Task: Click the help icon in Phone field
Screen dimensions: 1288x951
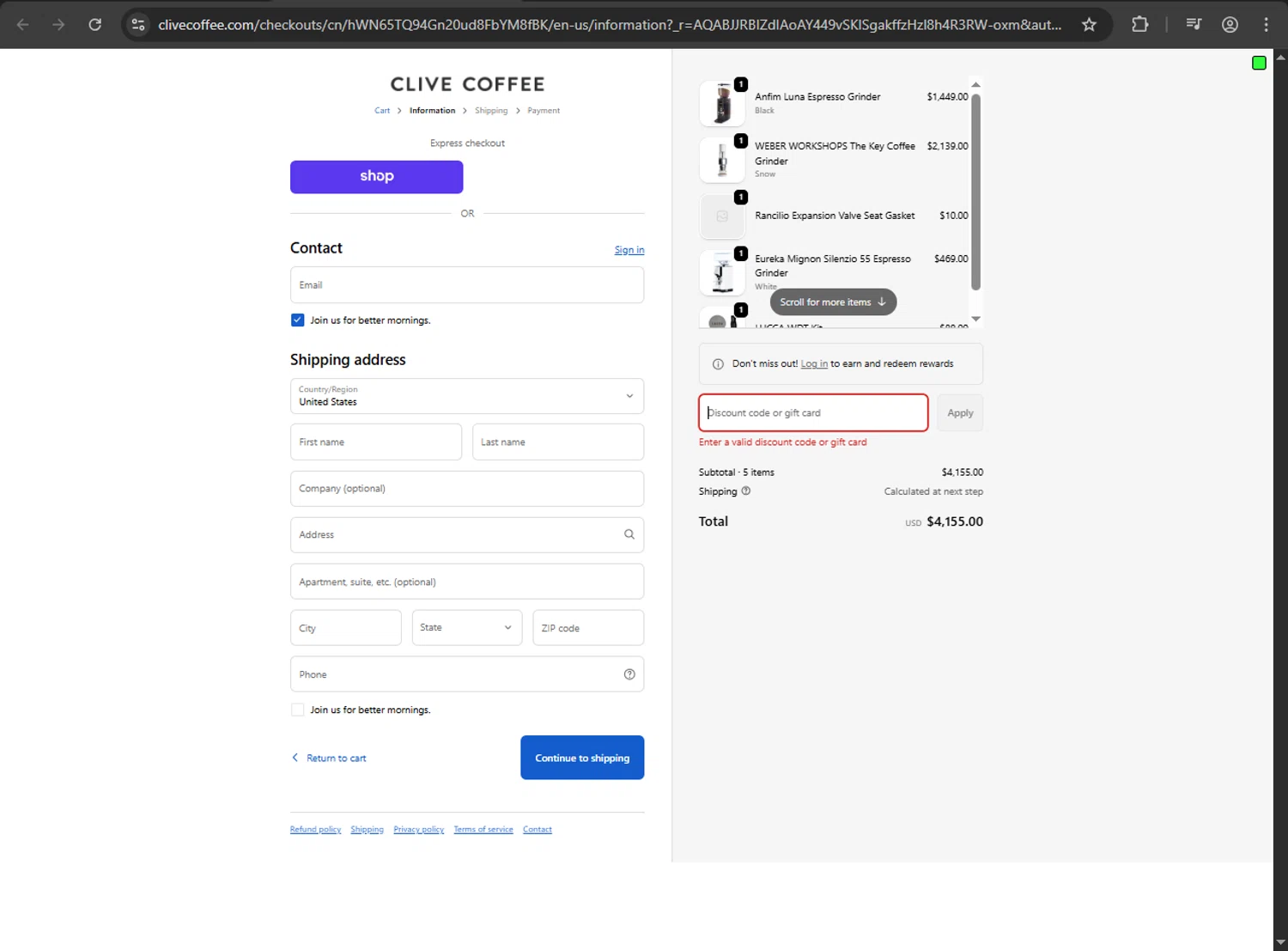Action: click(x=629, y=674)
